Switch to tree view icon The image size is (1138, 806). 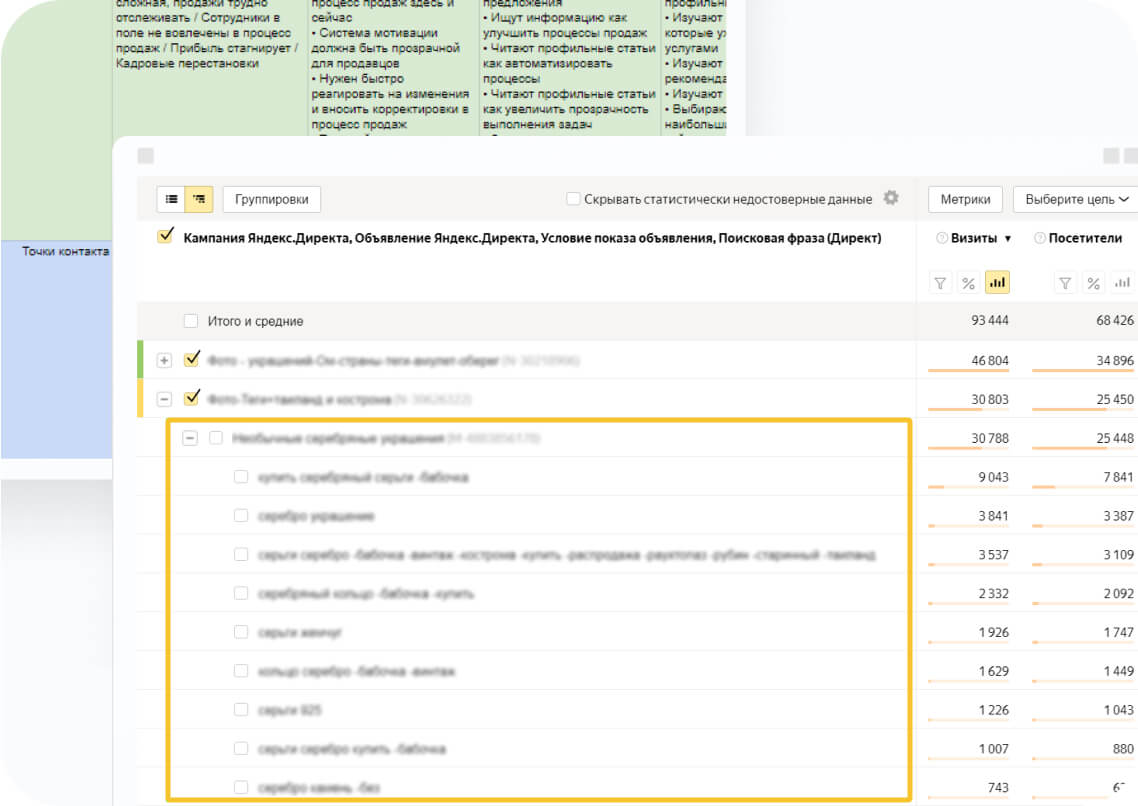(199, 199)
